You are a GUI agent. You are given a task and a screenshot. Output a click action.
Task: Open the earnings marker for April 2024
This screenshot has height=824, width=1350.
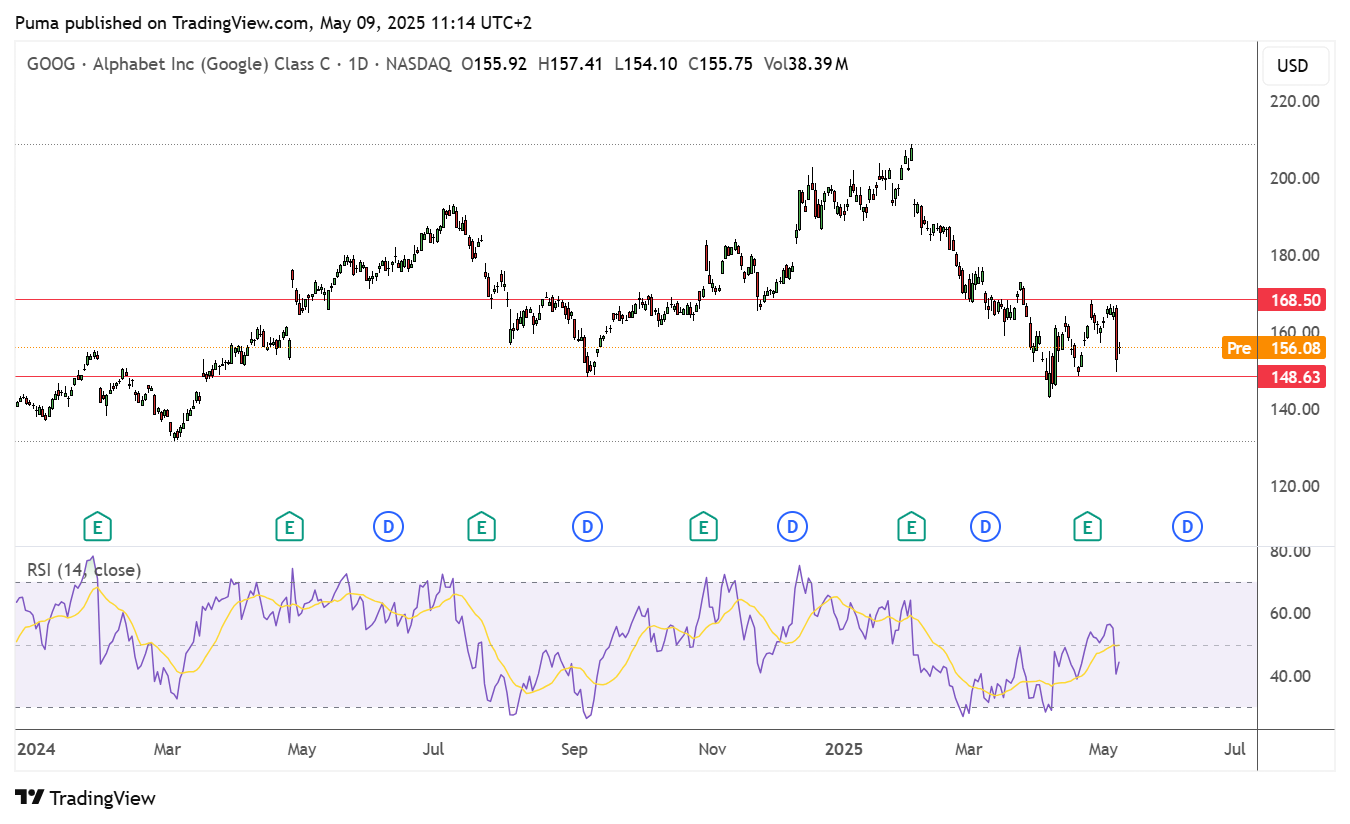[289, 525]
